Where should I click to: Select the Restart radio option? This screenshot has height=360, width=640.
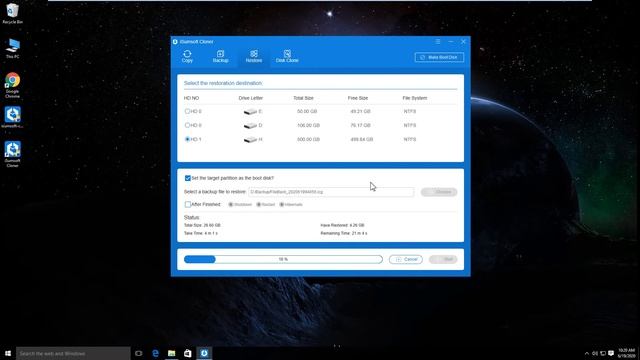coord(258,204)
